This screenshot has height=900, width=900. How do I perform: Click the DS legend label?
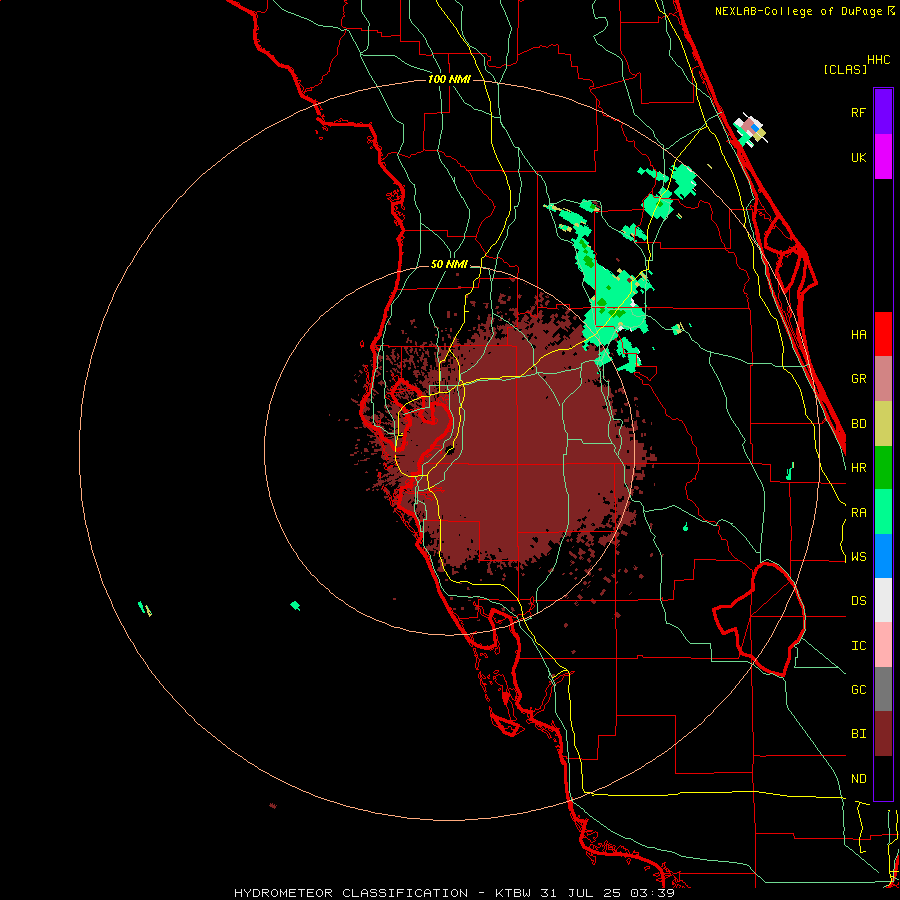click(x=858, y=601)
